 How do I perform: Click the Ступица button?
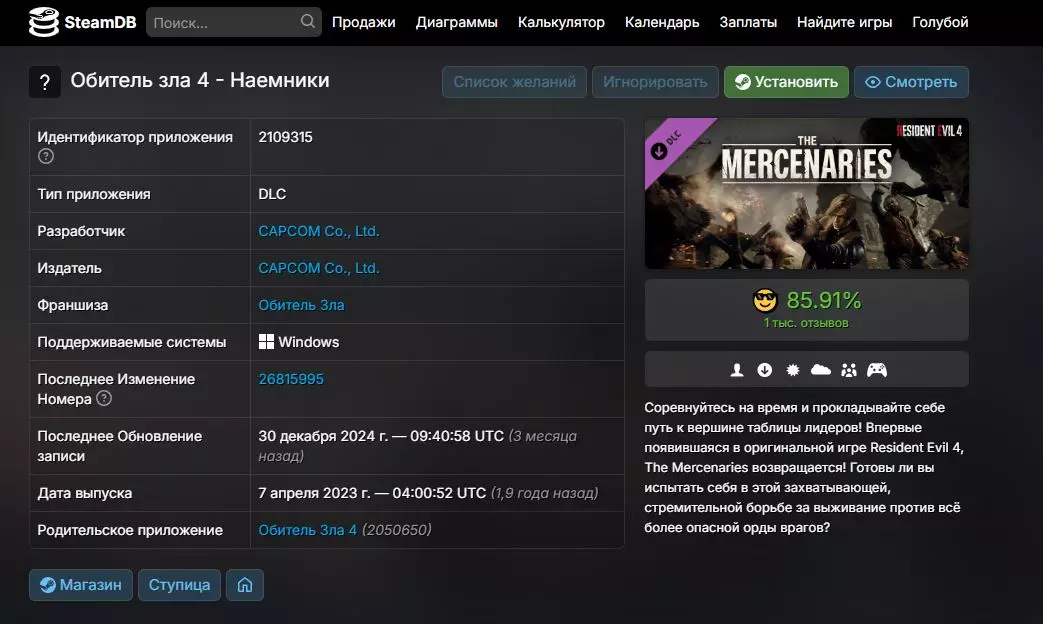coord(179,585)
